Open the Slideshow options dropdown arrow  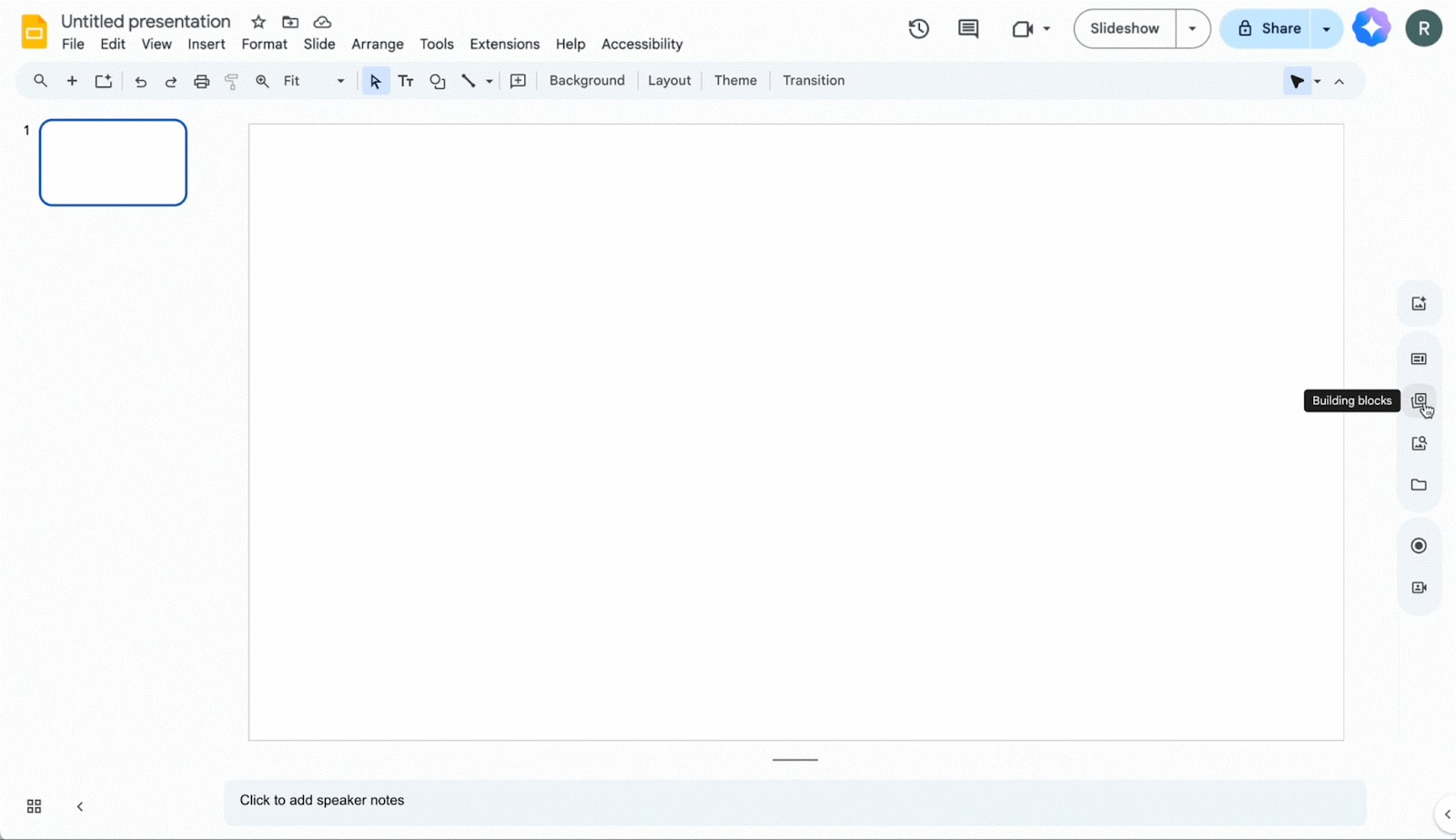1193,28
